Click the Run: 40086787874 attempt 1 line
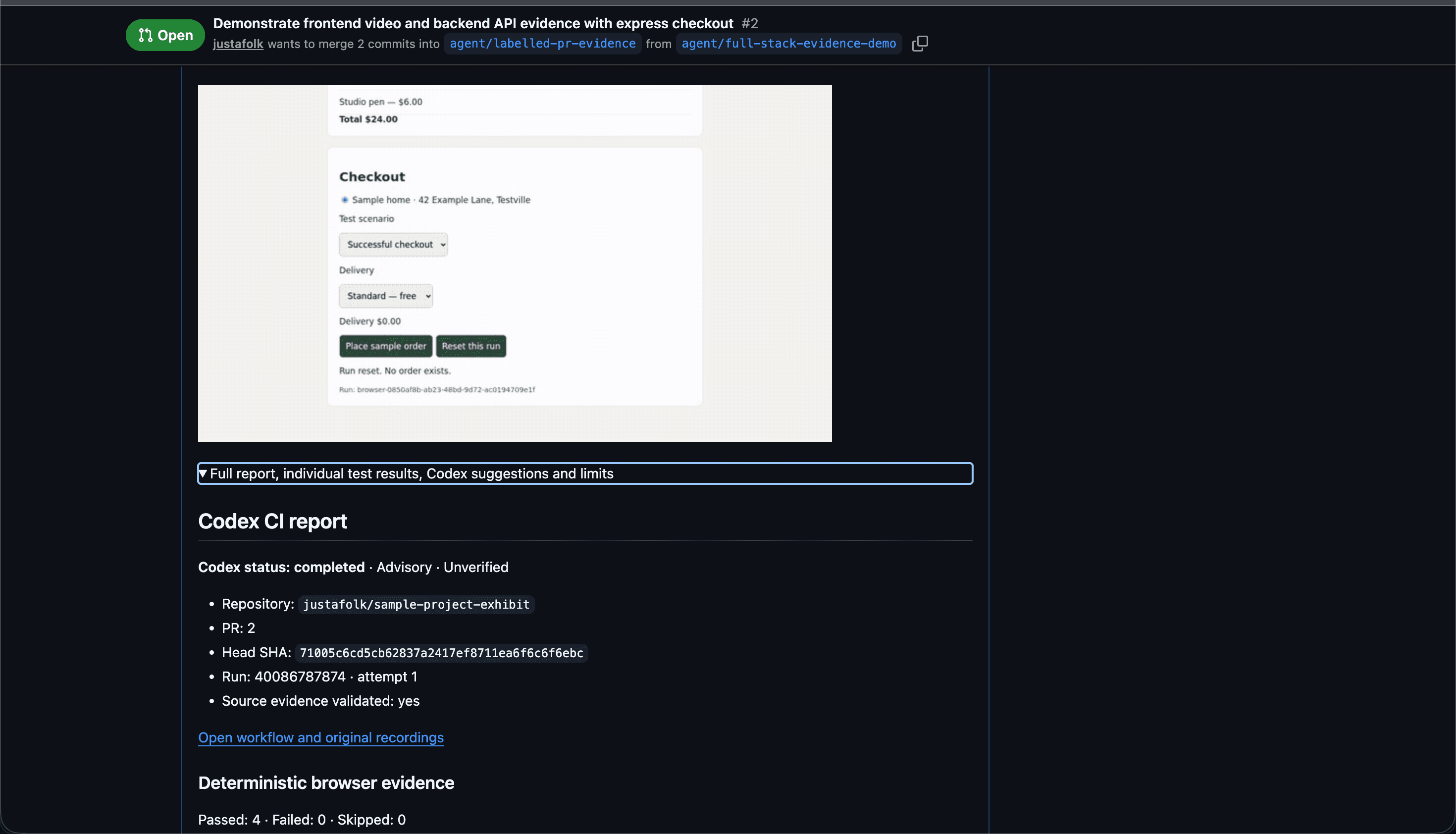 click(x=319, y=677)
